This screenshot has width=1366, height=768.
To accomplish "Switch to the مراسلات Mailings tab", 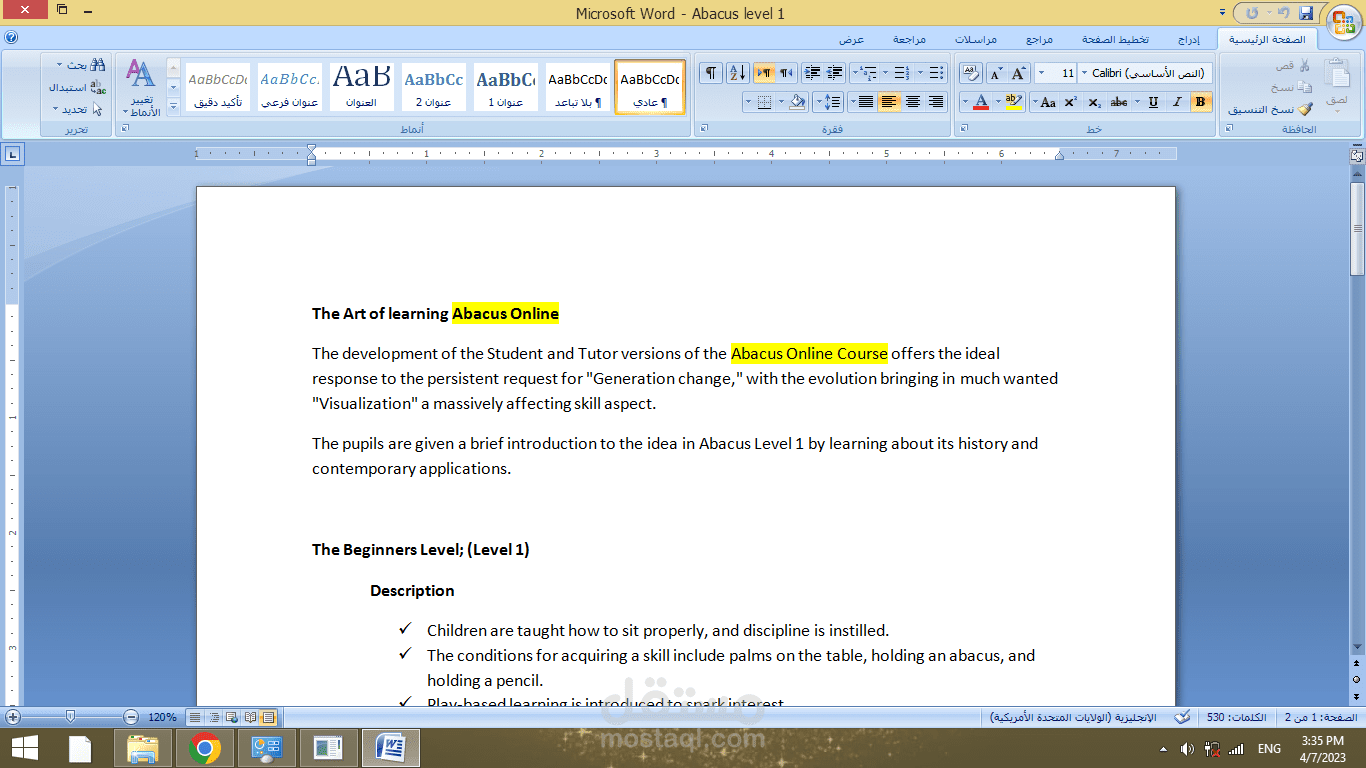I will click(x=974, y=39).
